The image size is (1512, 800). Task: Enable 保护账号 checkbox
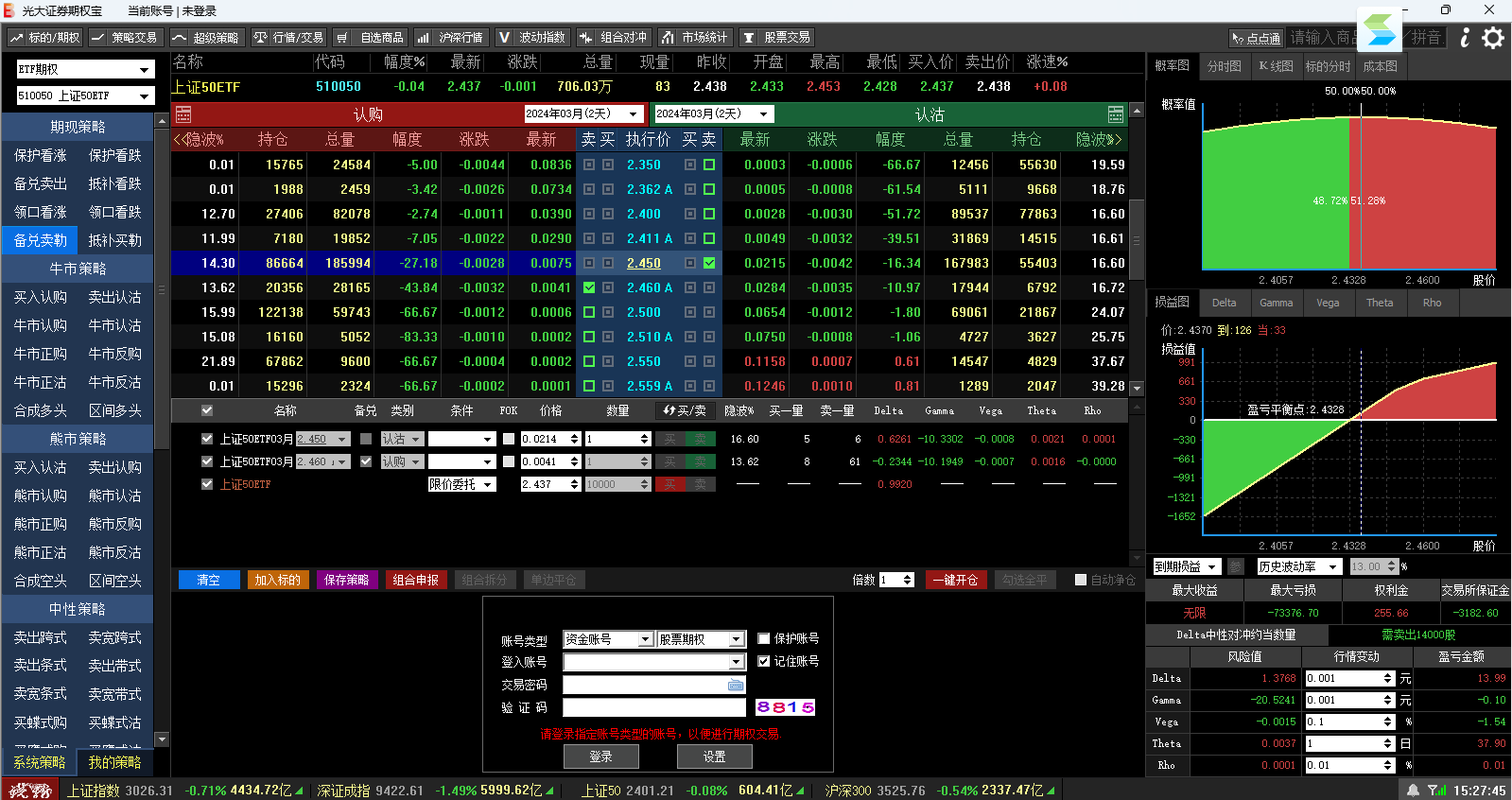pyautogui.click(x=764, y=638)
